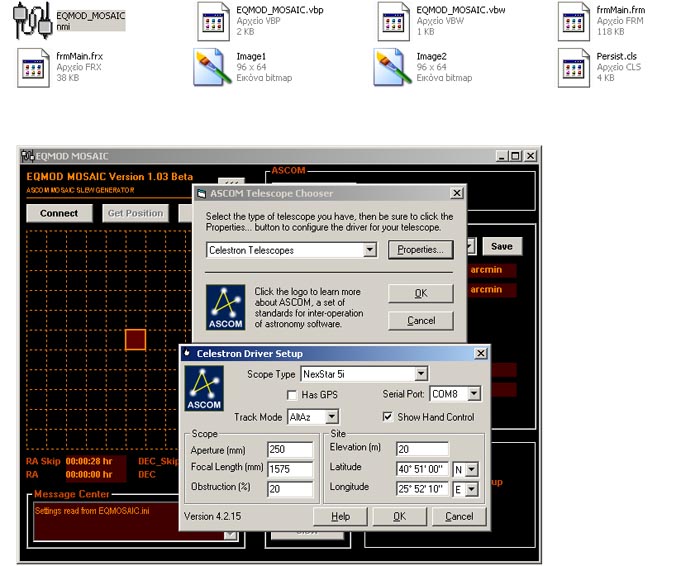Open the Celestron Telescopes dropdown
Image resolution: width=700 pixels, height=566 pixels.
370,250
